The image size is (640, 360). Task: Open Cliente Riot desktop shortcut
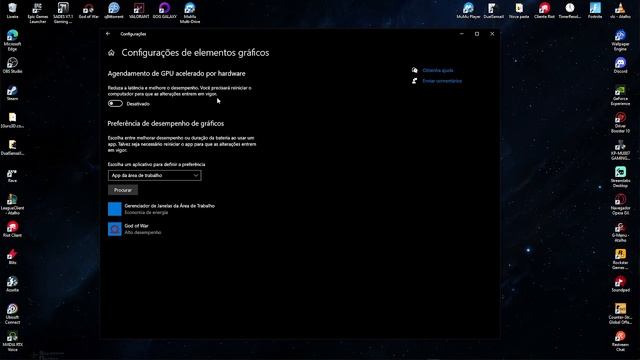point(544,11)
